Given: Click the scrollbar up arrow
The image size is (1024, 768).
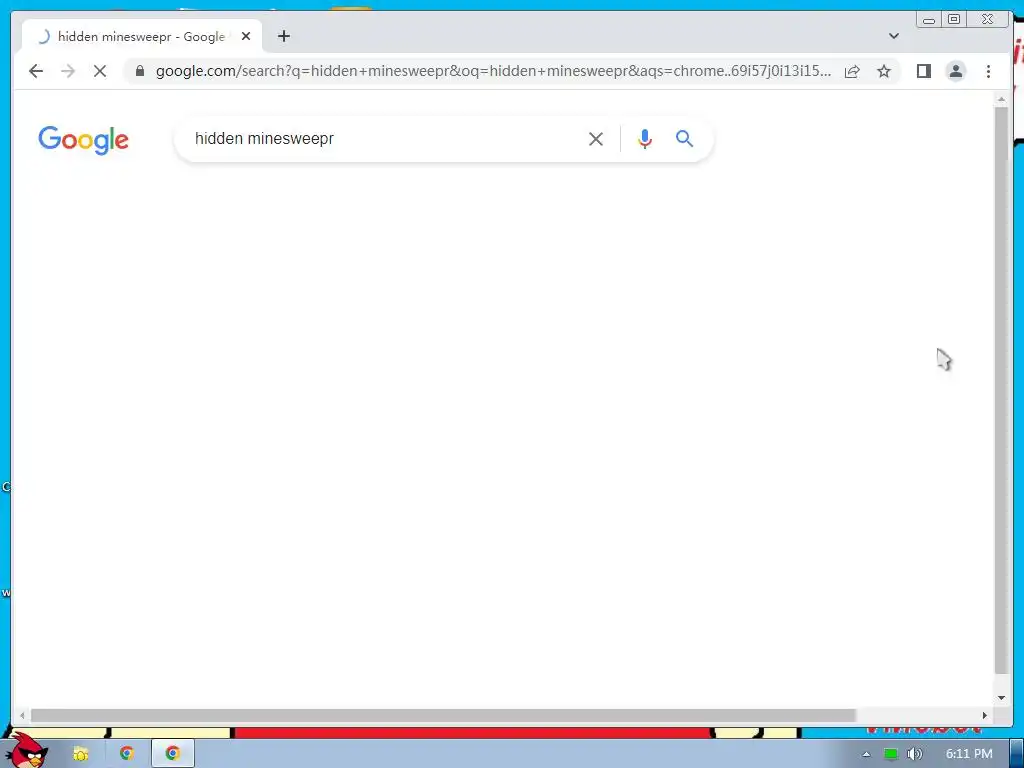Looking at the screenshot, I should pos(1001,99).
